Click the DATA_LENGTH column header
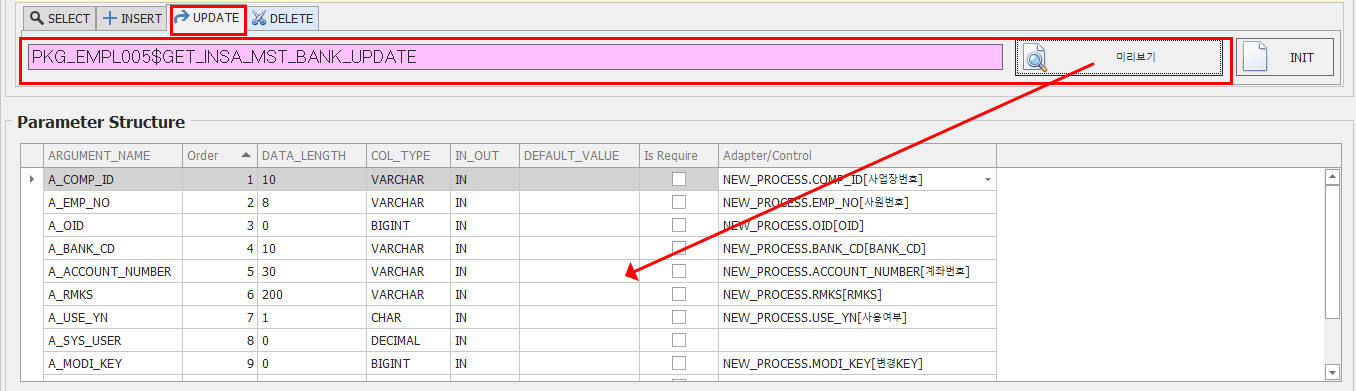The image size is (1356, 391). pyautogui.click(x=312, y=156)
